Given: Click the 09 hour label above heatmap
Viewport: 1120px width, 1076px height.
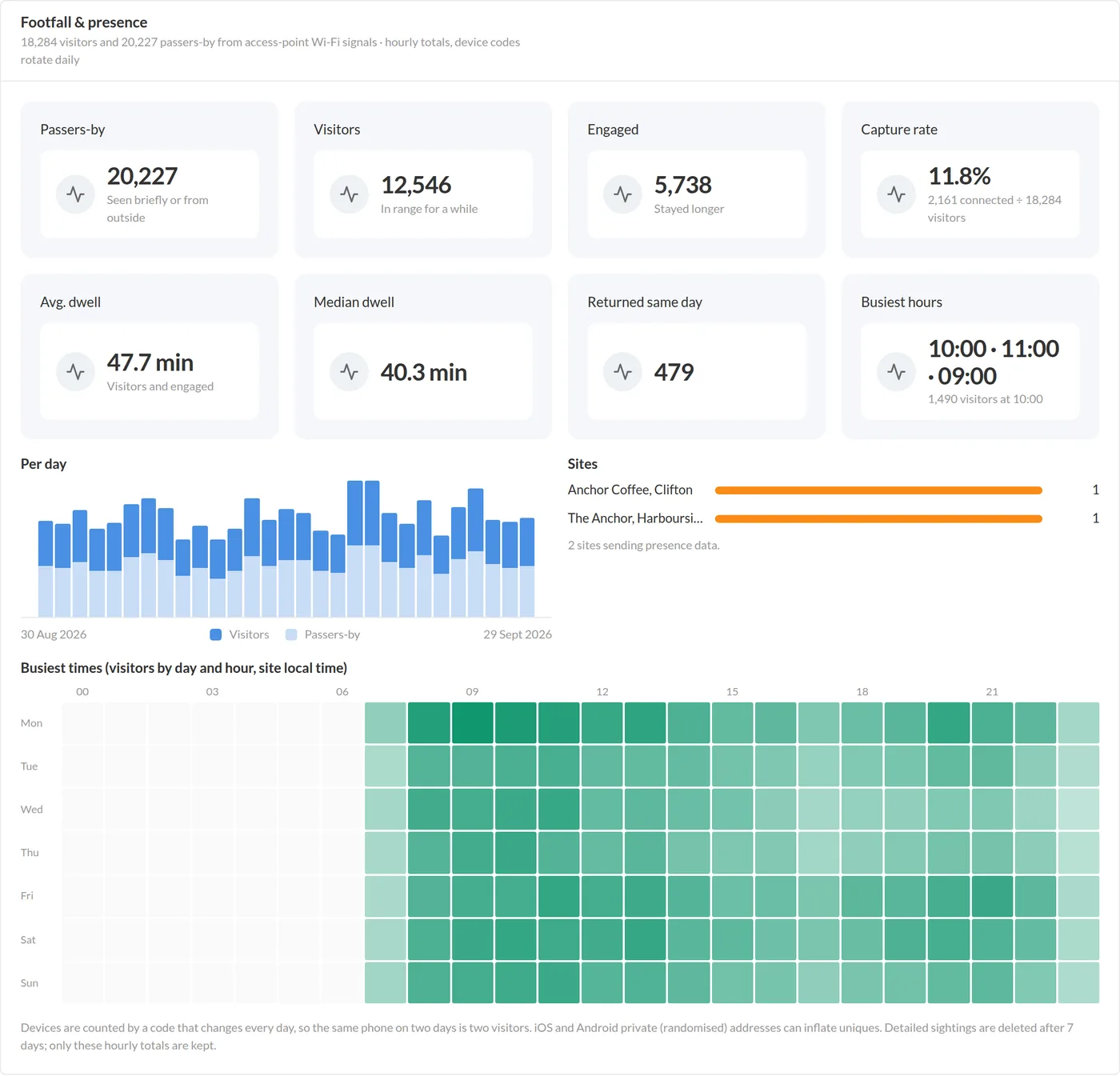Looking at the screenshot, I should tap(472, 692).
